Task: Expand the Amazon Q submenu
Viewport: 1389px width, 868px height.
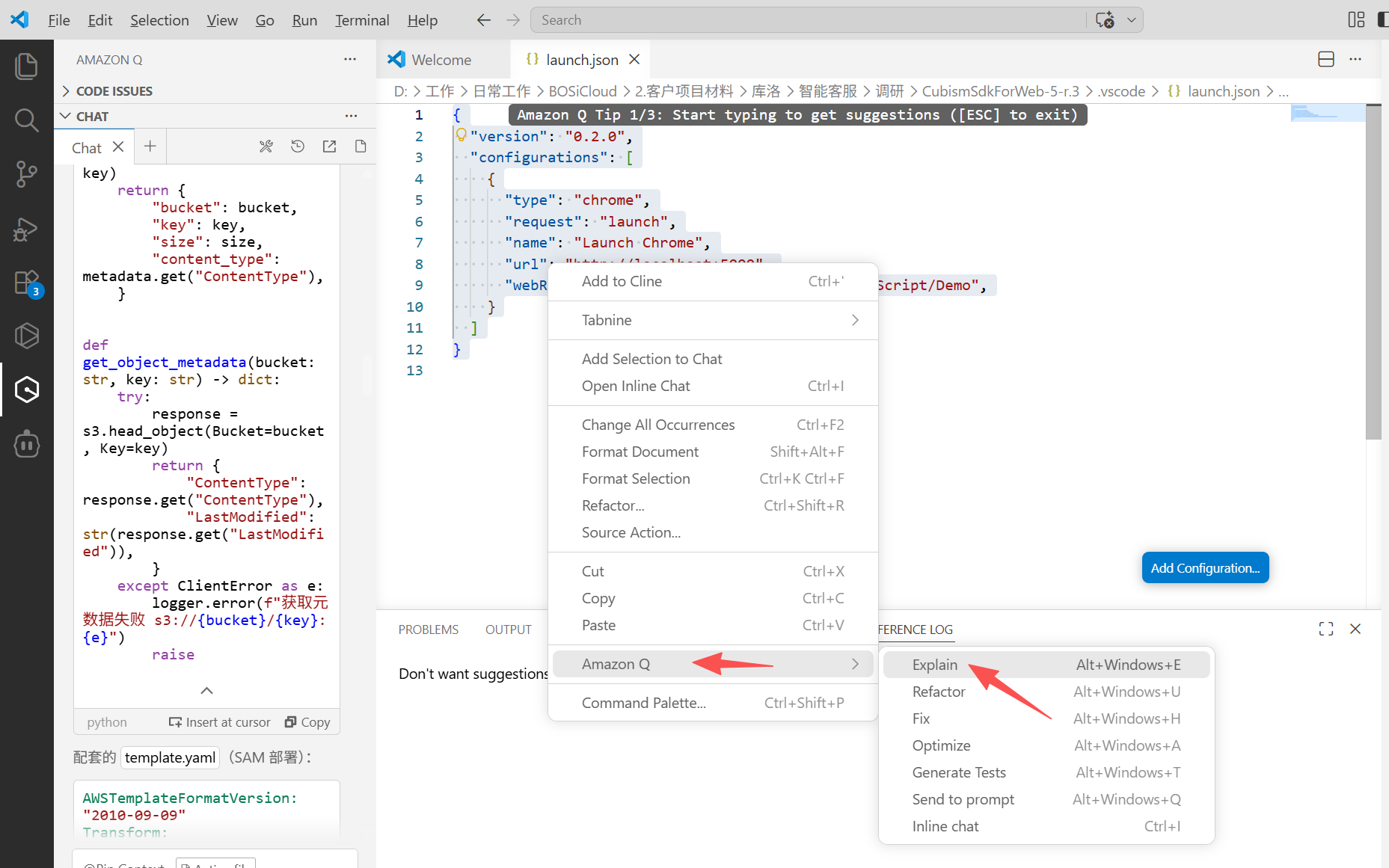Action: click(713, 664)
